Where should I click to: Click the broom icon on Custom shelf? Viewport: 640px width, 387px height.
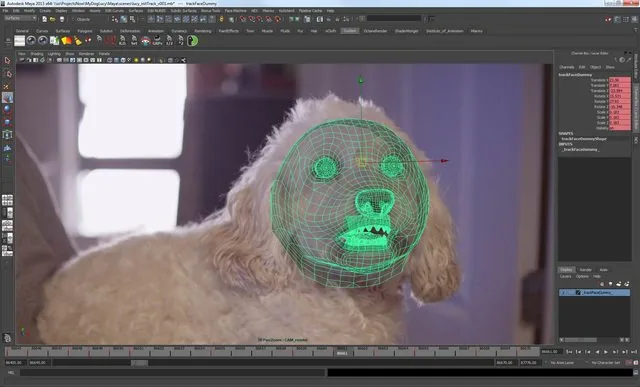78,40
